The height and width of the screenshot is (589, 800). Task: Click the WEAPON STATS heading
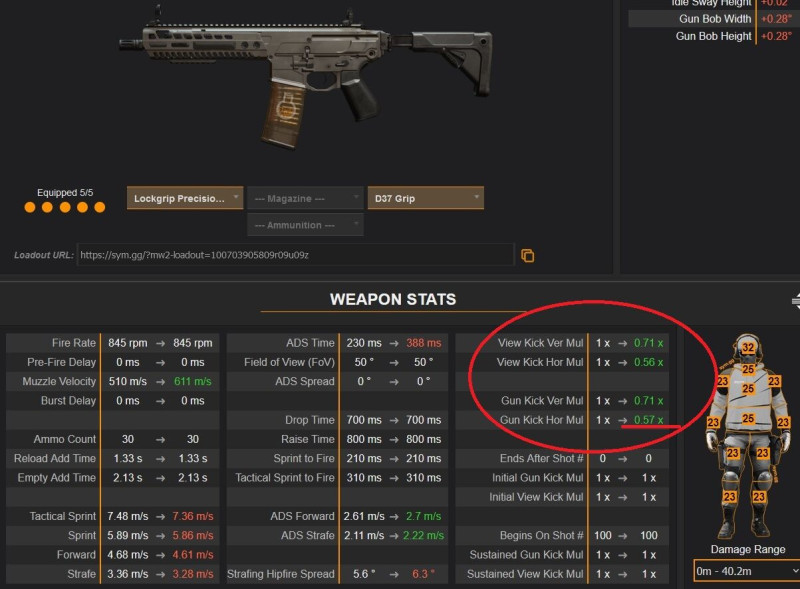393,299
